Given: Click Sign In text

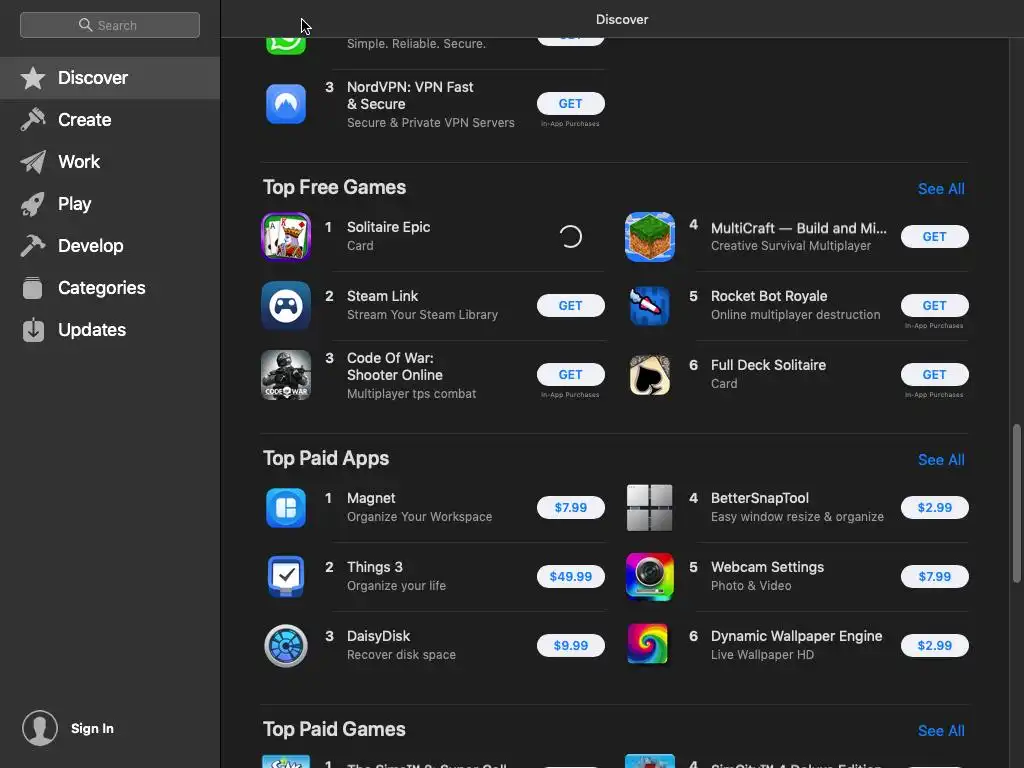Looking at the screenshot, I should (92, 728).
